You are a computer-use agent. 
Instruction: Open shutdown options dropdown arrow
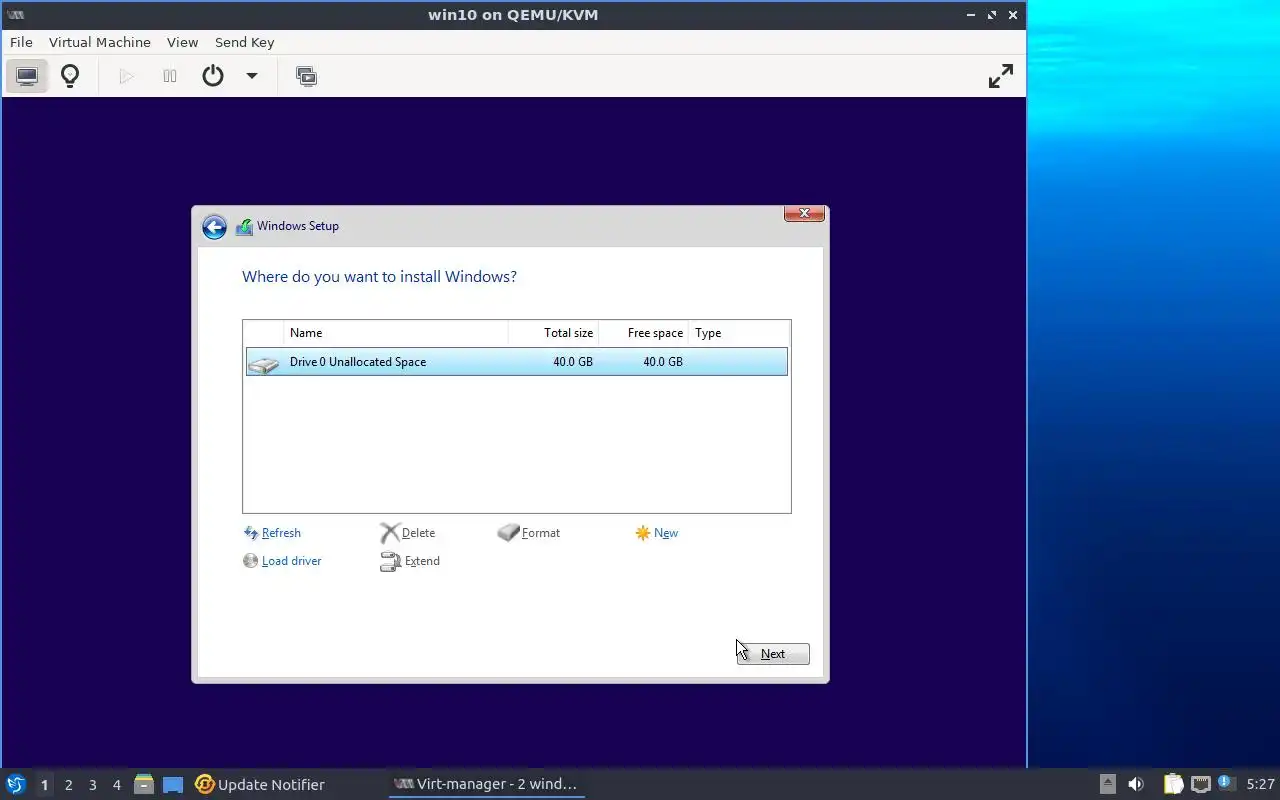click(252, 76)
